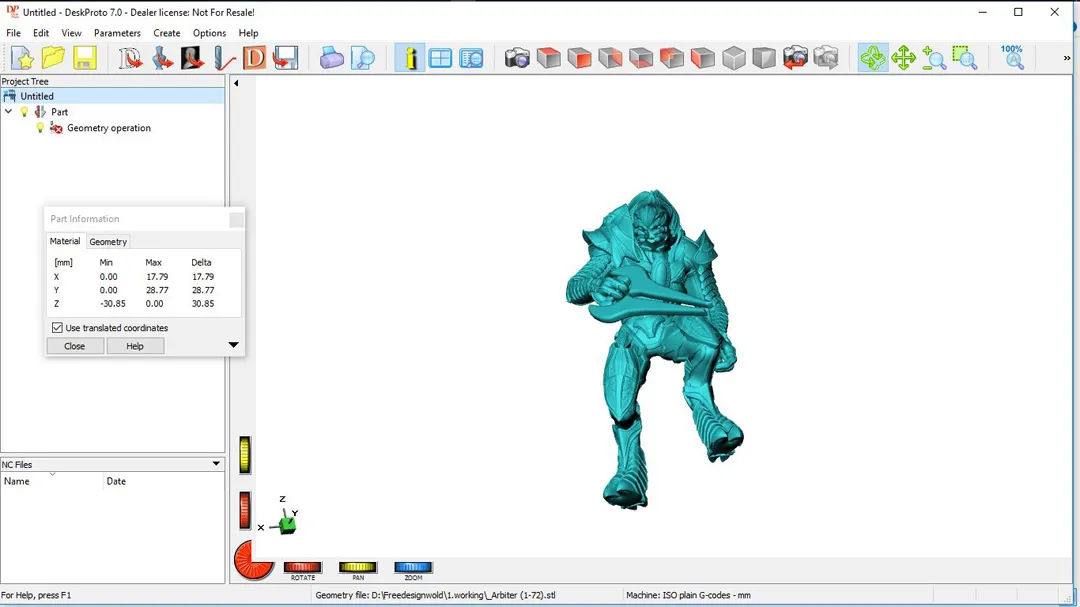The image size is (1080, 607).
Task: Open the Help menu
Action: click(x=248, y=33)
